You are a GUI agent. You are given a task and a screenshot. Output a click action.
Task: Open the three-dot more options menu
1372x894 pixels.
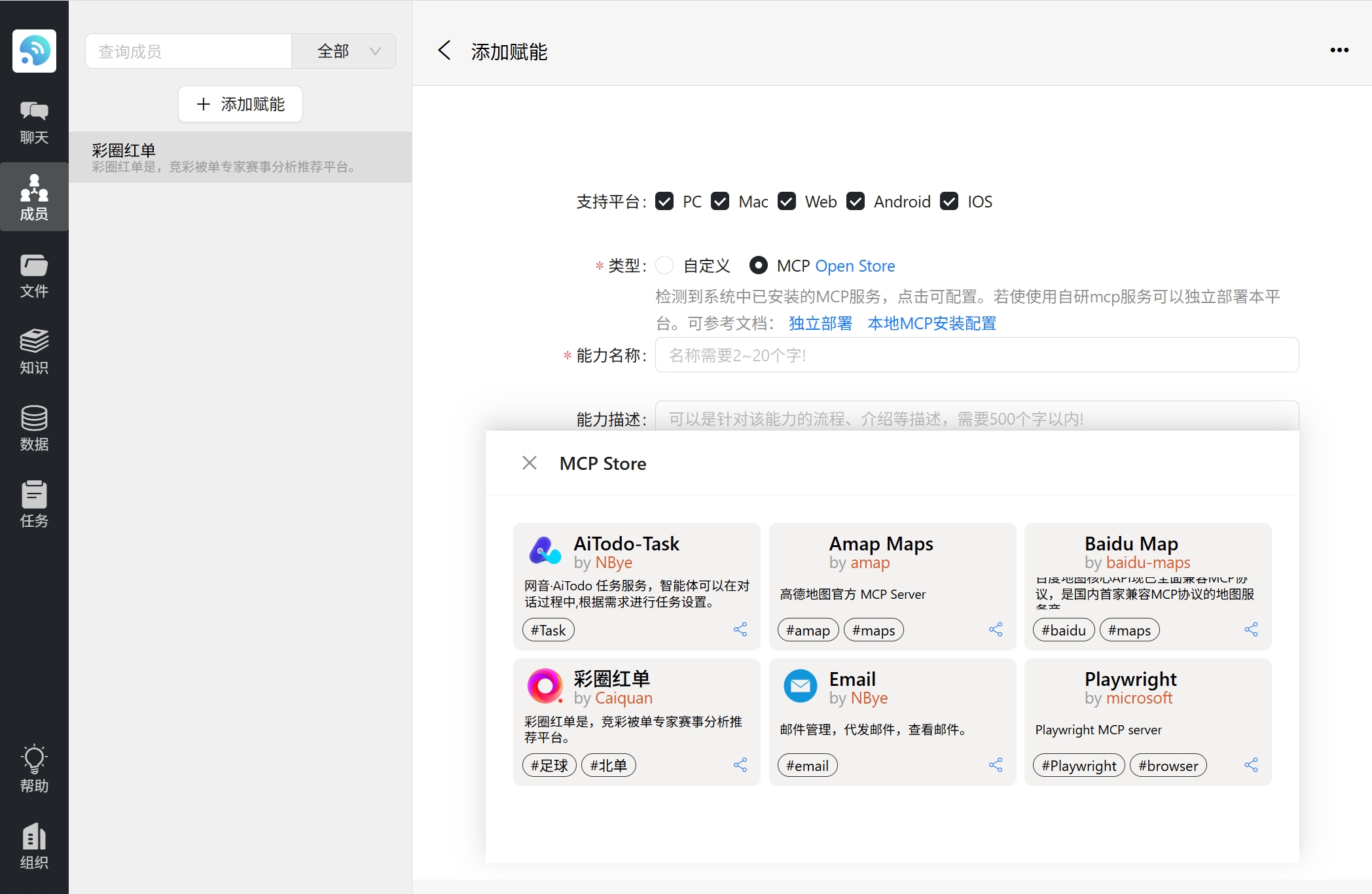coord(1339,50)
